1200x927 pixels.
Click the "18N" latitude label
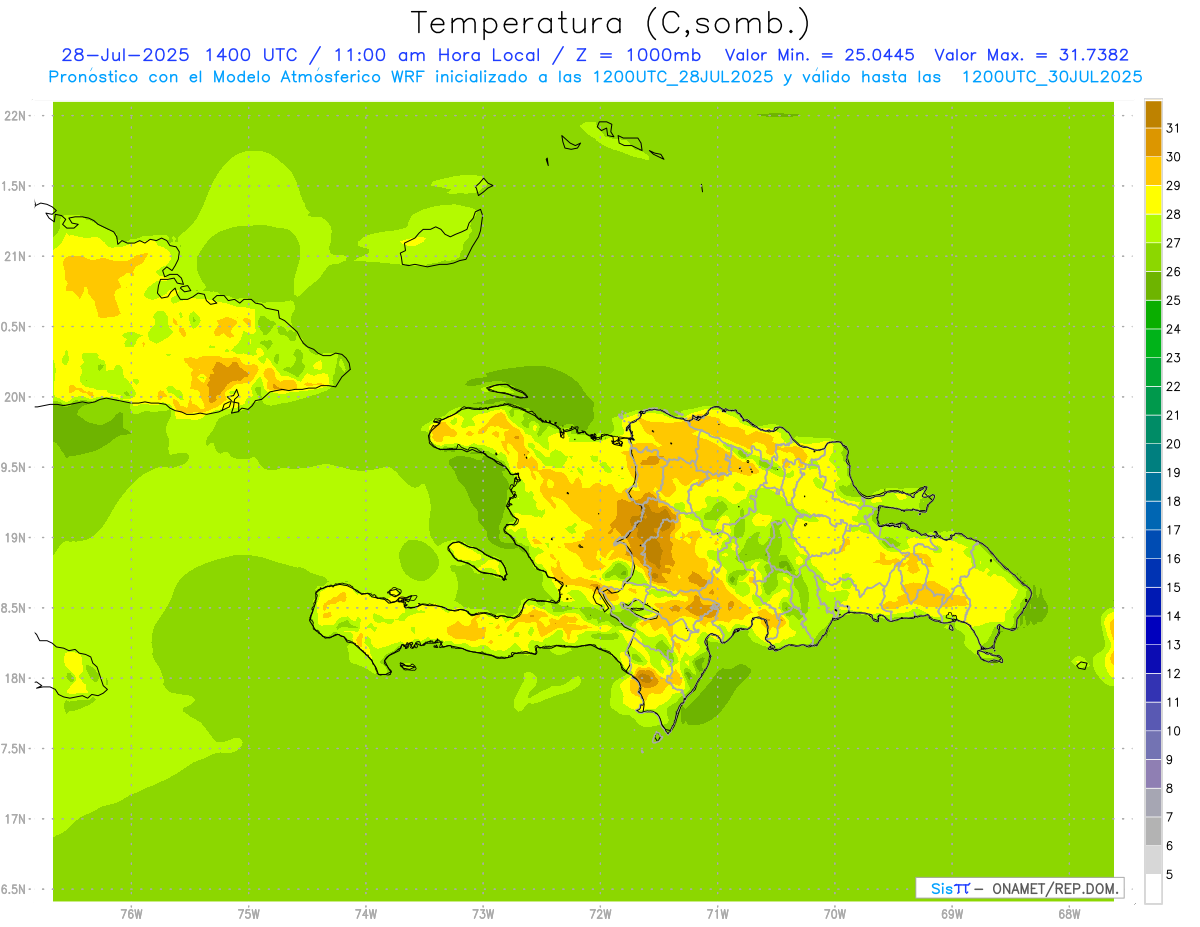[16, 678]
